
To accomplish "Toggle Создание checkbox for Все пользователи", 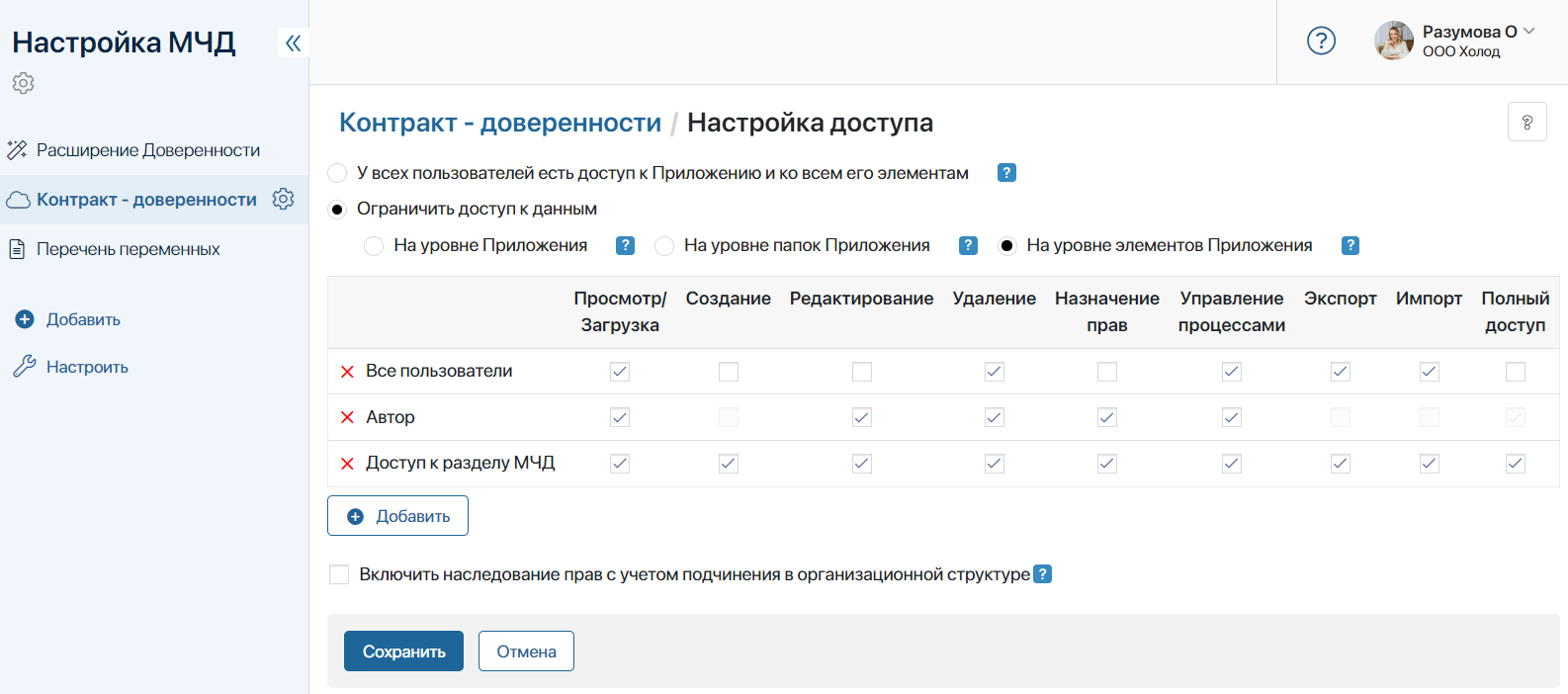I will [x=729, y=372].
